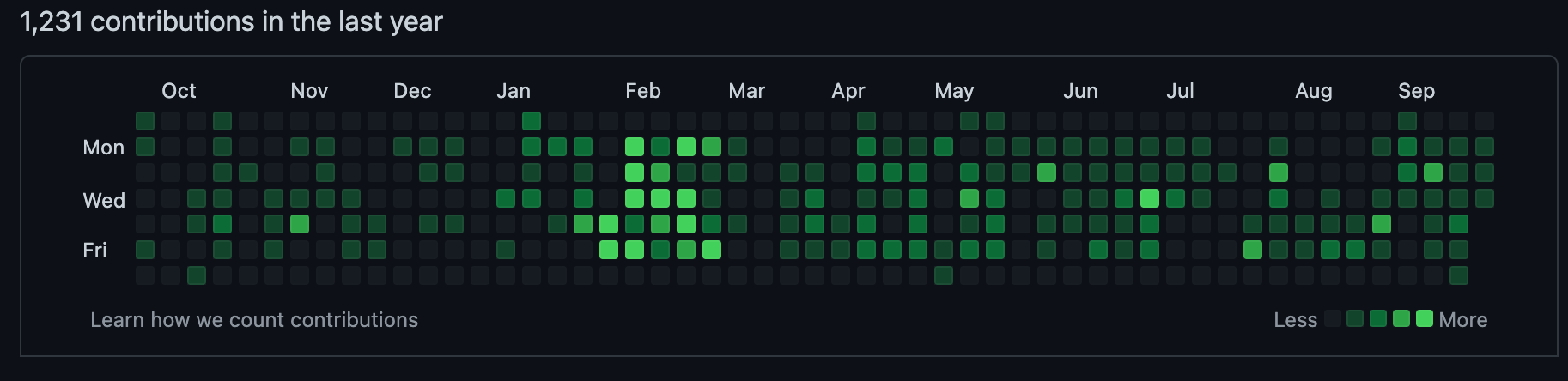Click the 'Apr' month label
This screenshot has width=1568, height=381.
click(x=848, y=91)
